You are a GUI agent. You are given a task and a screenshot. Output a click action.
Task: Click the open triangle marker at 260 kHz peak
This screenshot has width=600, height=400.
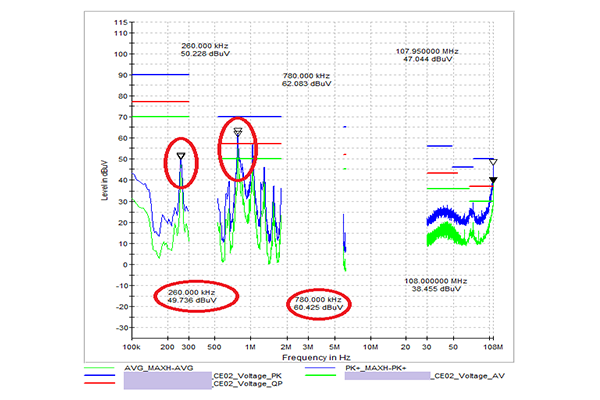(x=181, y=156)
